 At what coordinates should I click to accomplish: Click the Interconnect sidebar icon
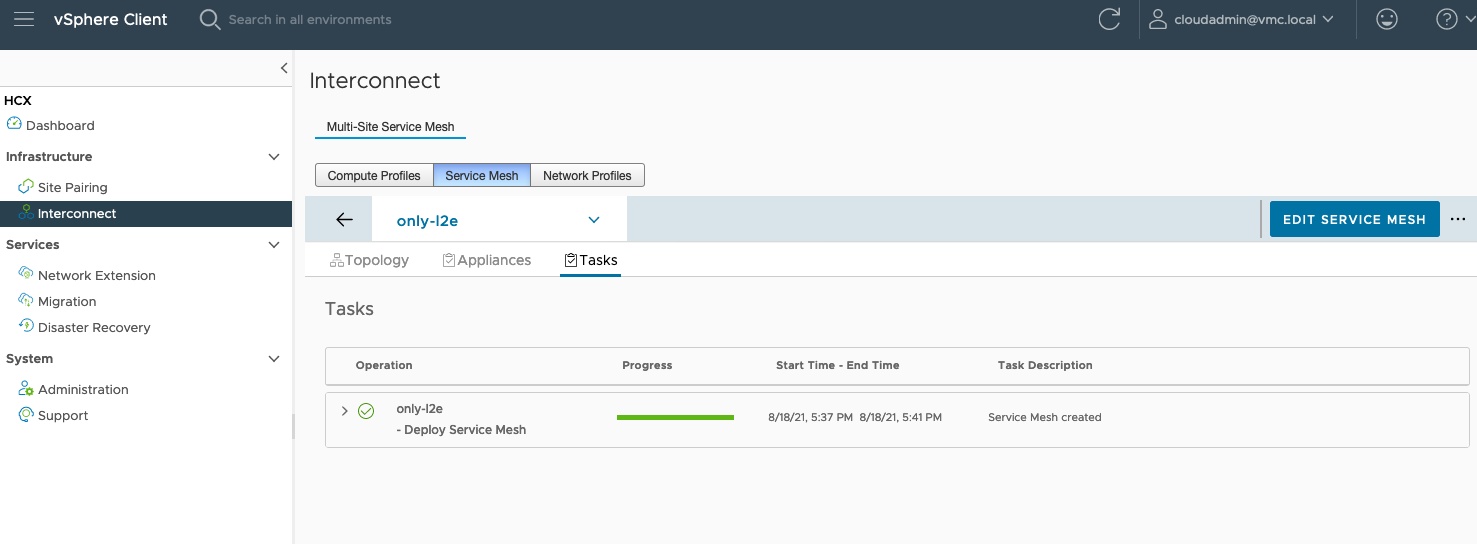click(x=26, y=212)
